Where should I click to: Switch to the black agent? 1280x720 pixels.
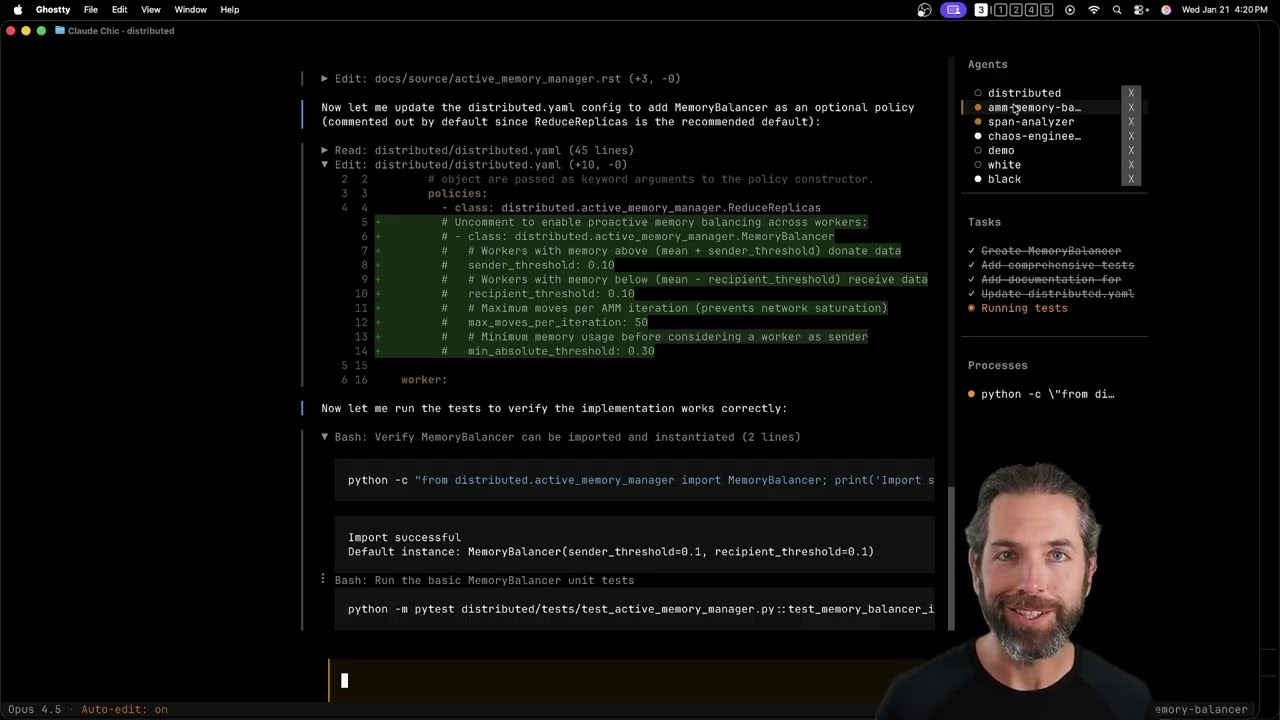tap(1004, 179)
